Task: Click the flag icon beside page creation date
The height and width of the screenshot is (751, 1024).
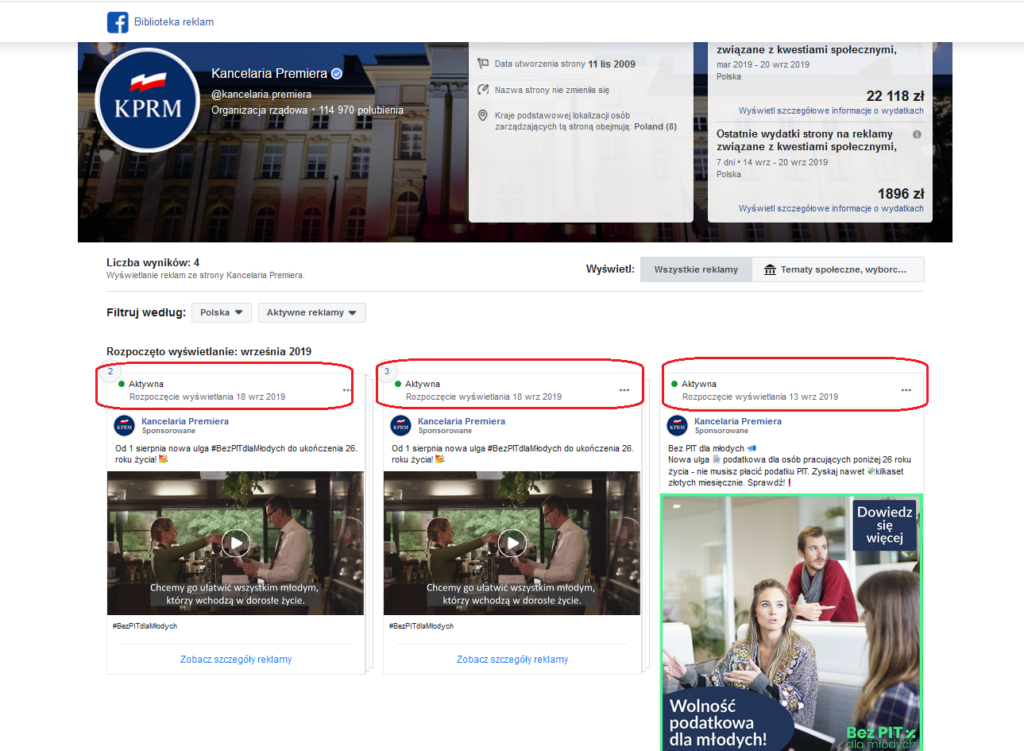Action: tap(483, 63)
